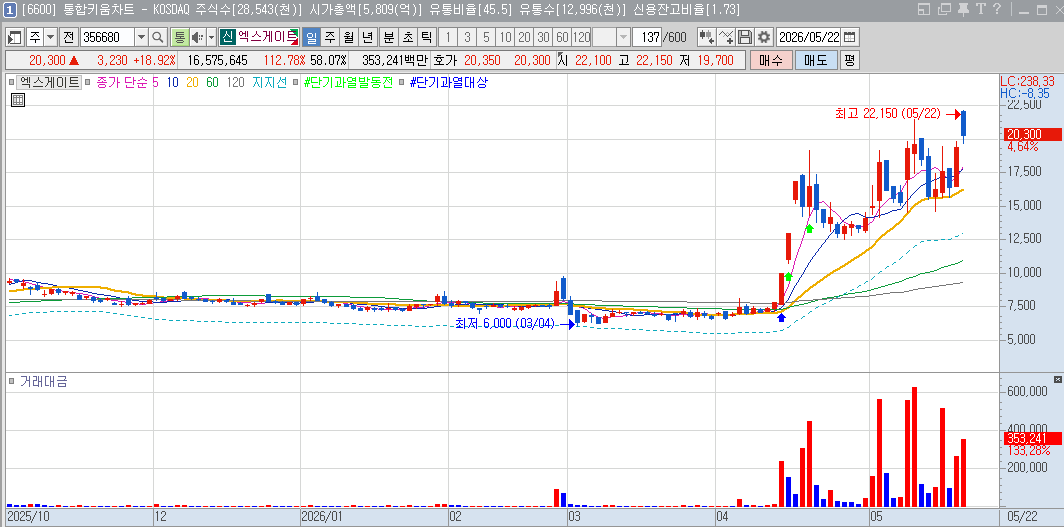The image size is (1064, 527).
Task: Save chart settings with floppy icon
Action: (744, 37)
